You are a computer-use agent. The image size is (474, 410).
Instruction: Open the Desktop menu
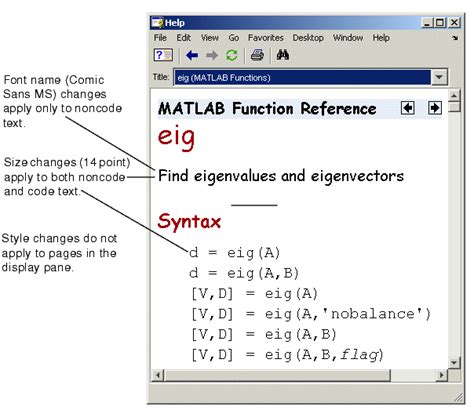pos(308,38)
